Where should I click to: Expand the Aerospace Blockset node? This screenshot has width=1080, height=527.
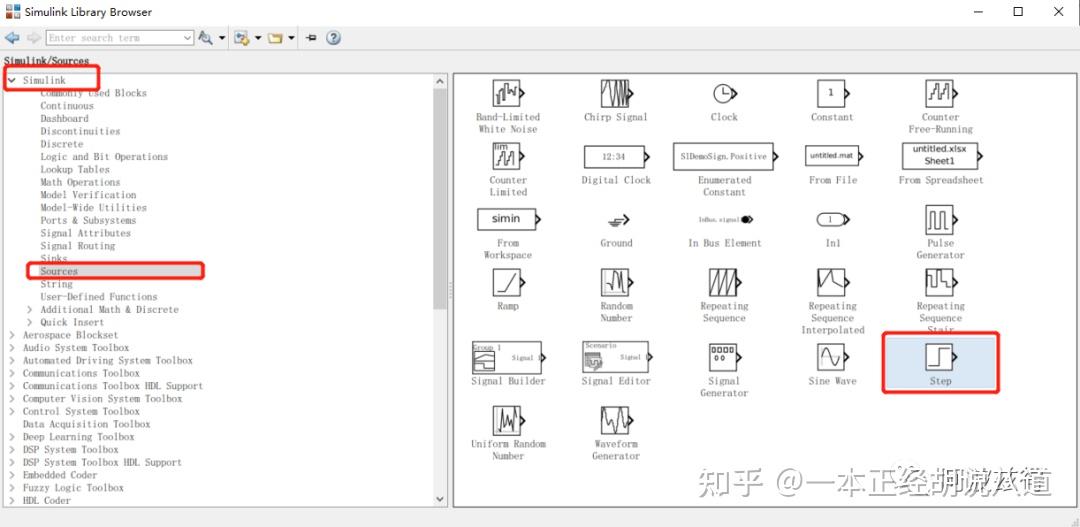click(x=12, y=335)
